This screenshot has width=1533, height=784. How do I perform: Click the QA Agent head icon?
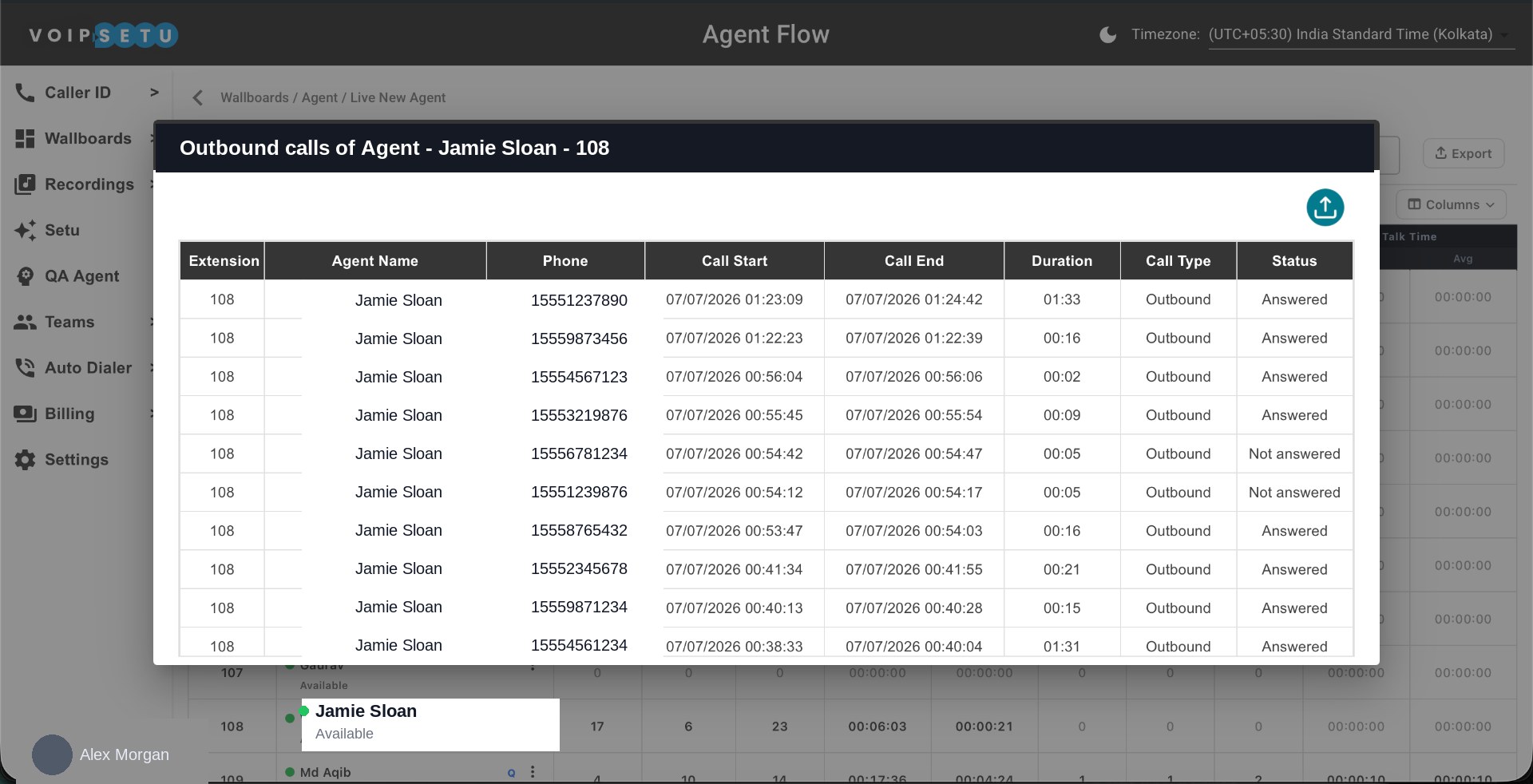coord(25,276)
